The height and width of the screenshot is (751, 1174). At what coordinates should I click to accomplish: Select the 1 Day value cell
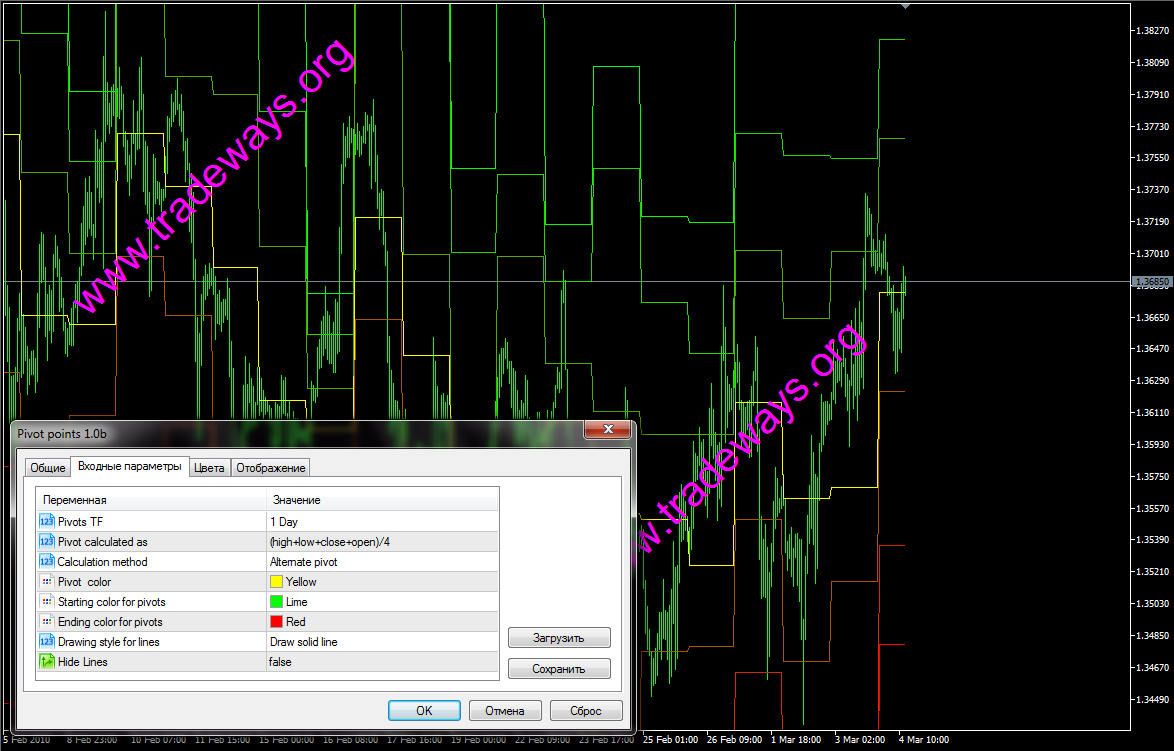point(383,521)
